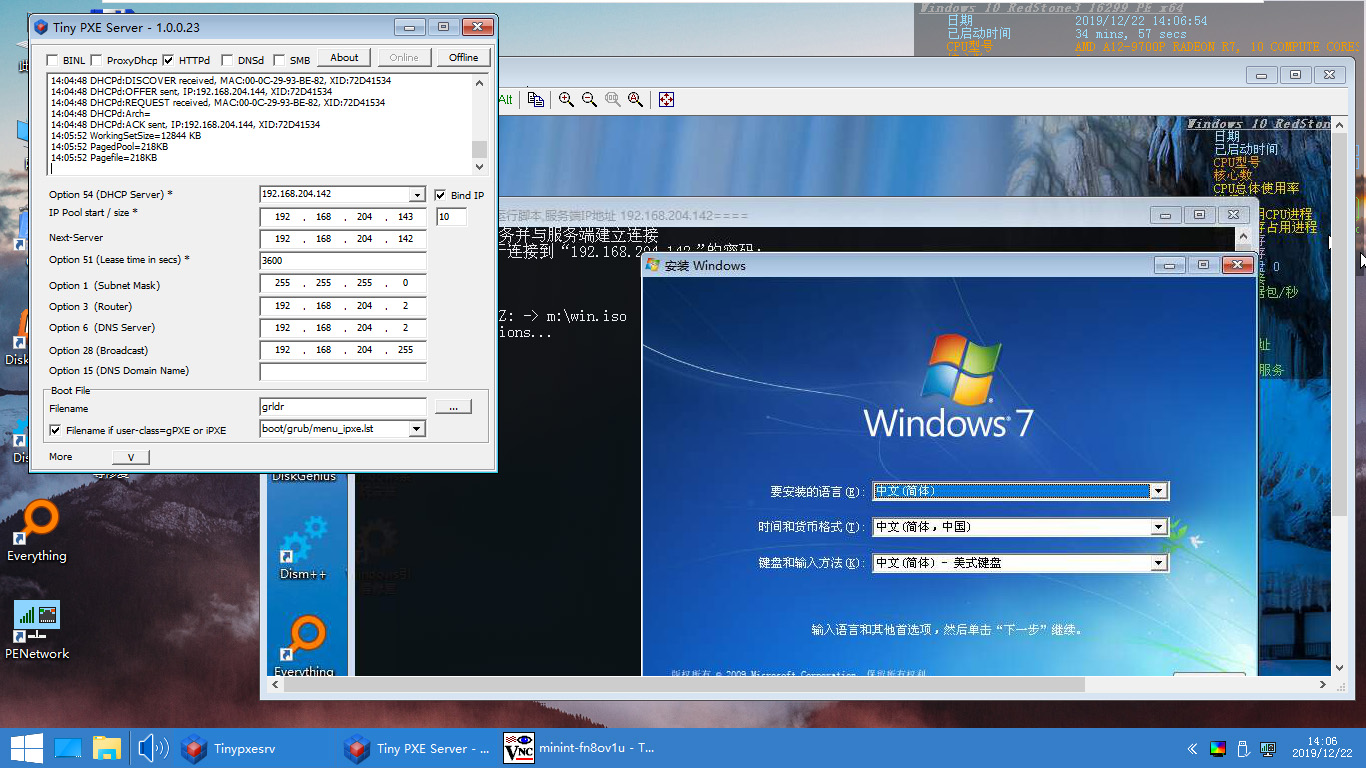Click the Option 15 DNS Domain Name field

(343, 371)
